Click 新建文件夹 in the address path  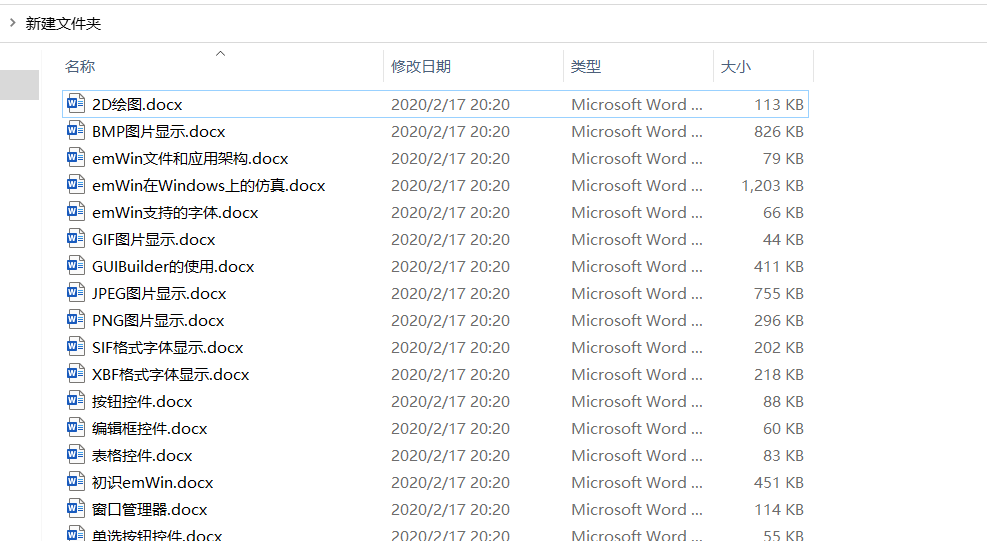tap(63, 23)
